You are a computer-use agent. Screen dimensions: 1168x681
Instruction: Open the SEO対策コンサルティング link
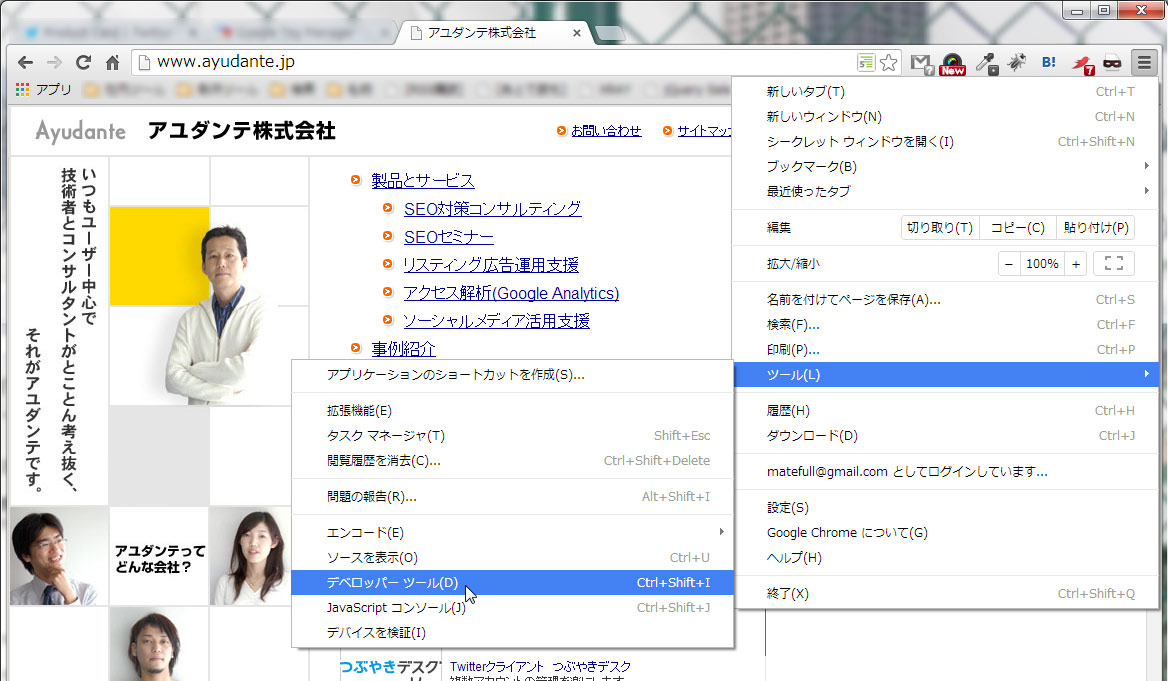492,209
